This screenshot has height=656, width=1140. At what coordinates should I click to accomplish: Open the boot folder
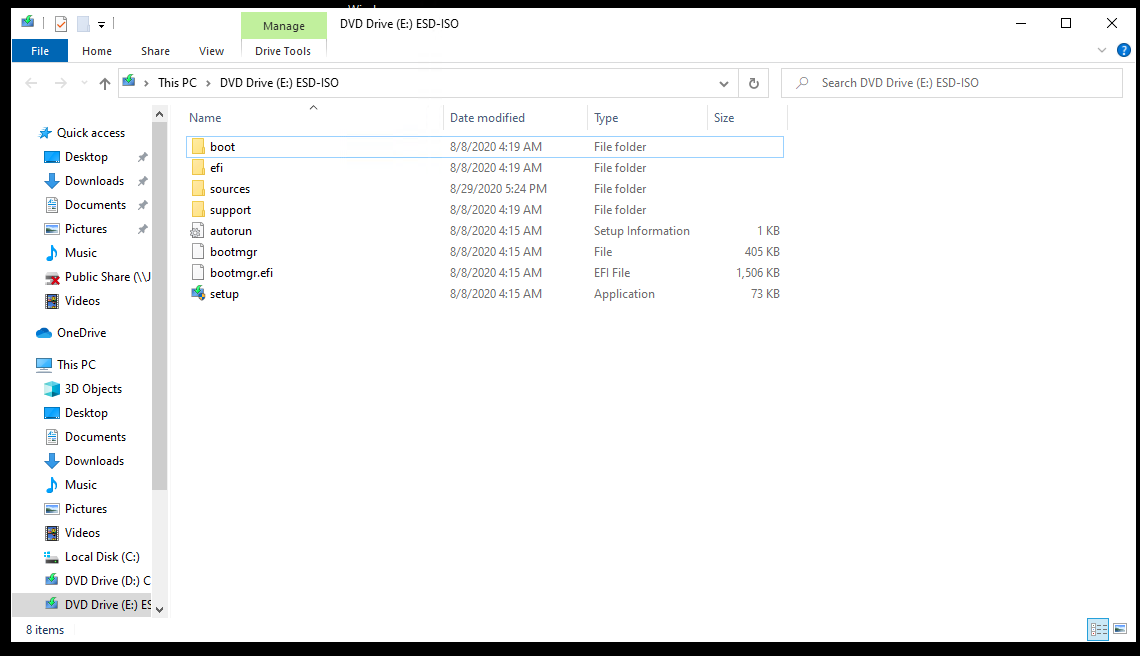coord(222,146)
